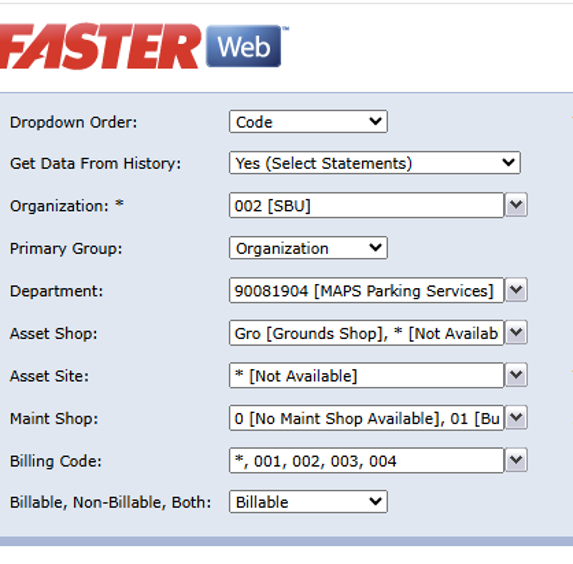Click the 'Organization: *' label

(x=67, y=206)
